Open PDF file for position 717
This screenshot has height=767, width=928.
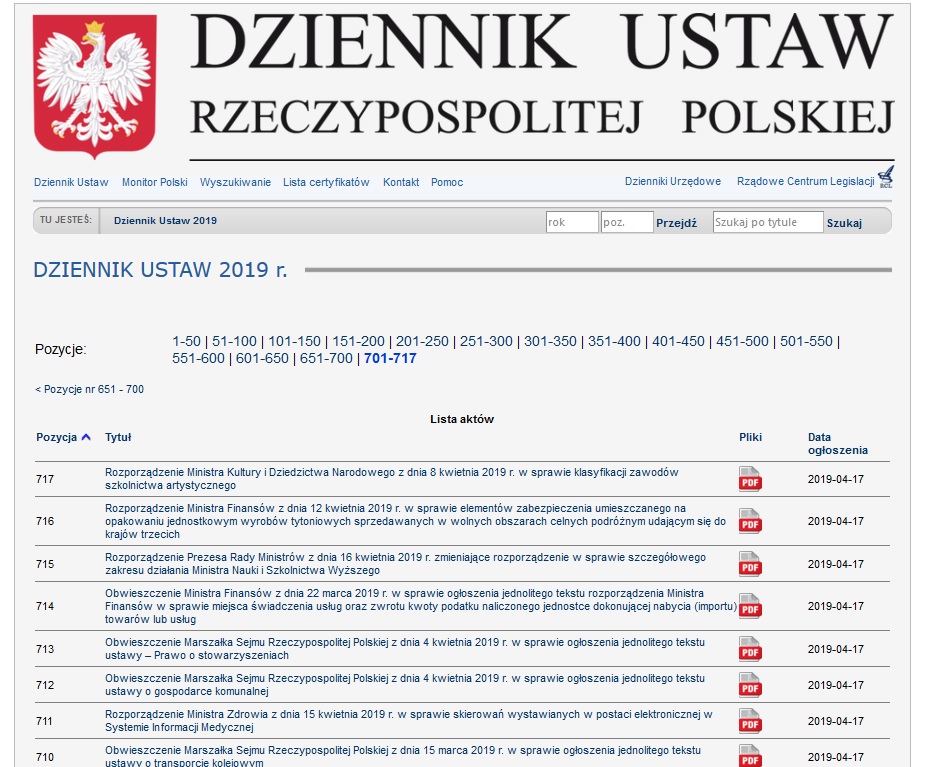[750, 479]
